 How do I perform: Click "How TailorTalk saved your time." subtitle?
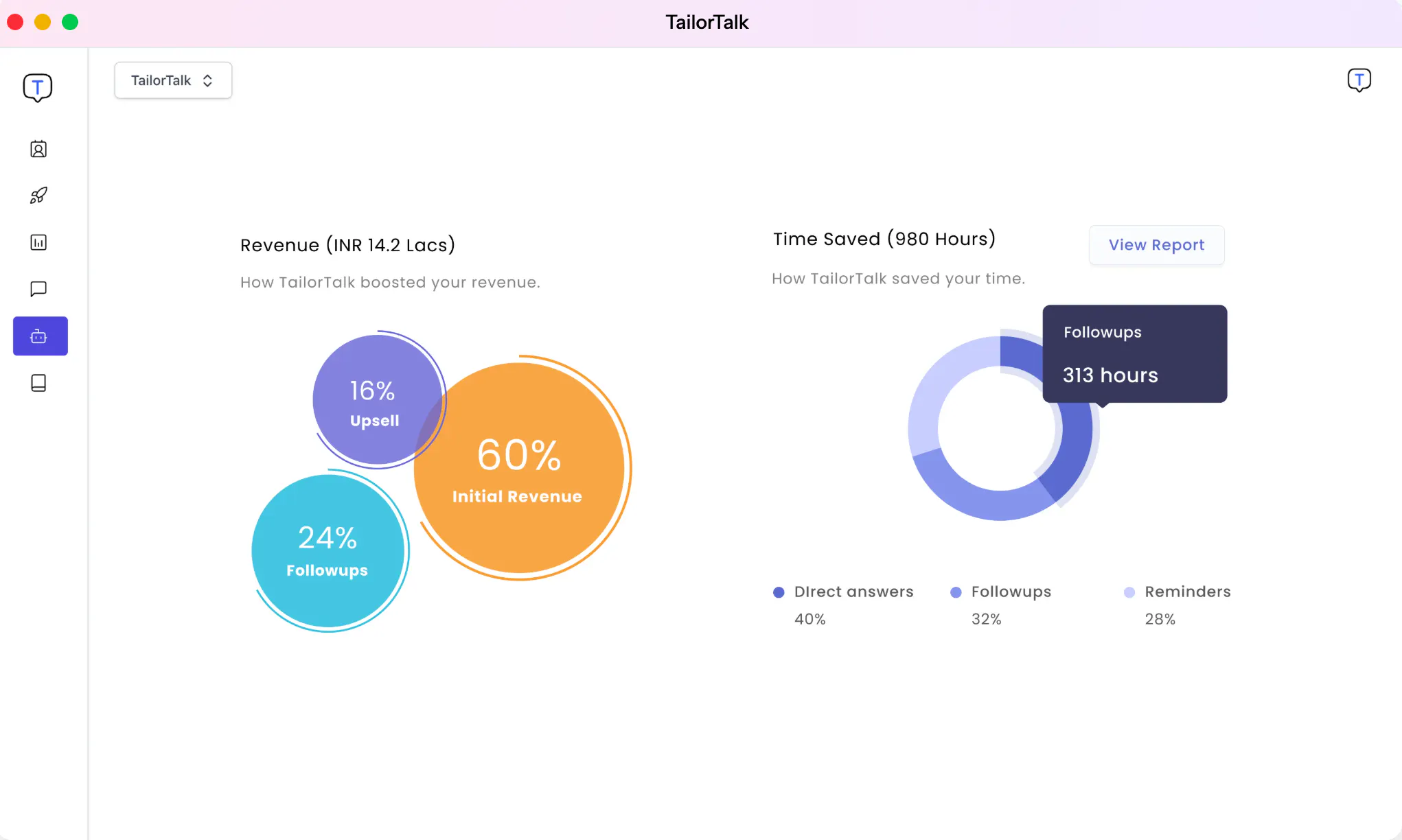coord(899,279)
